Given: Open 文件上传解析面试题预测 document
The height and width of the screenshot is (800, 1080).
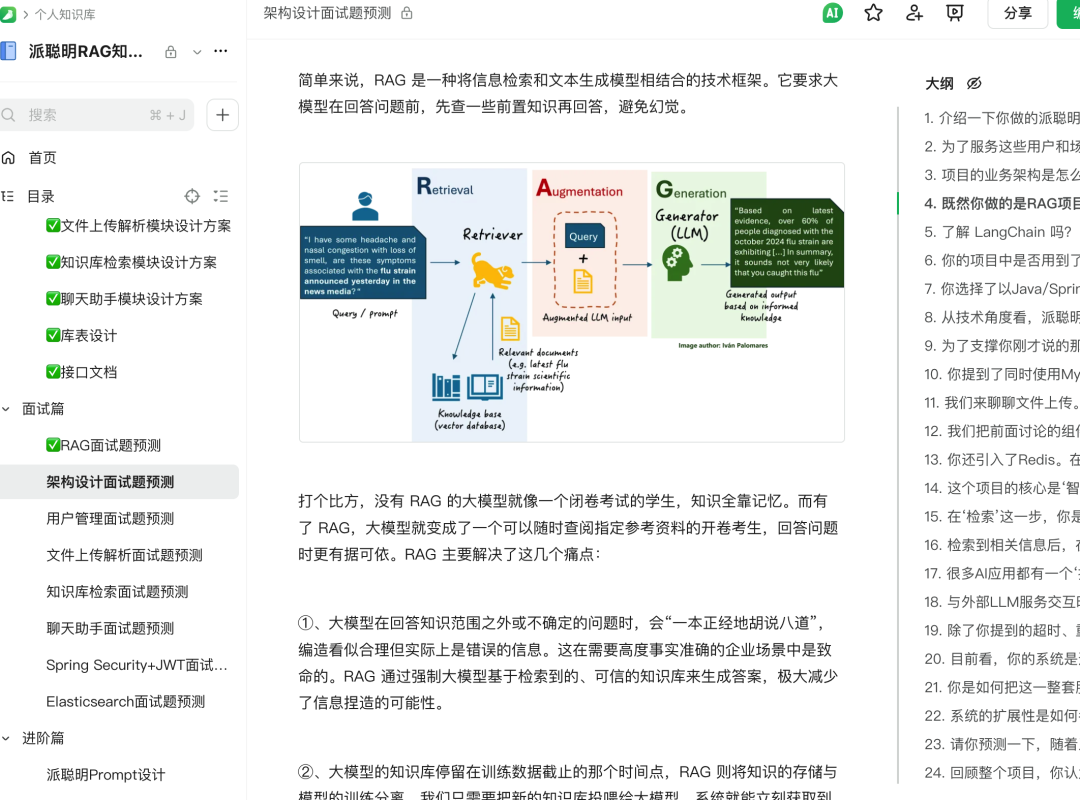Looking at the screenshot, I should coord(125,555).
